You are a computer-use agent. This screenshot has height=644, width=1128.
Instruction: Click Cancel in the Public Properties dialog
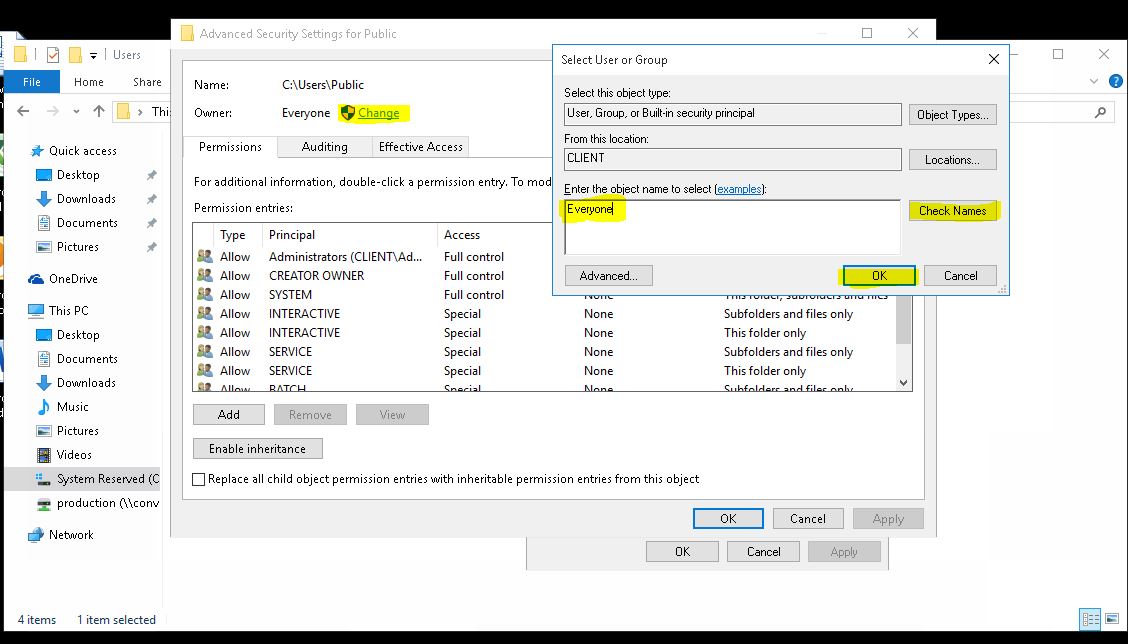[x=763, y=552]
